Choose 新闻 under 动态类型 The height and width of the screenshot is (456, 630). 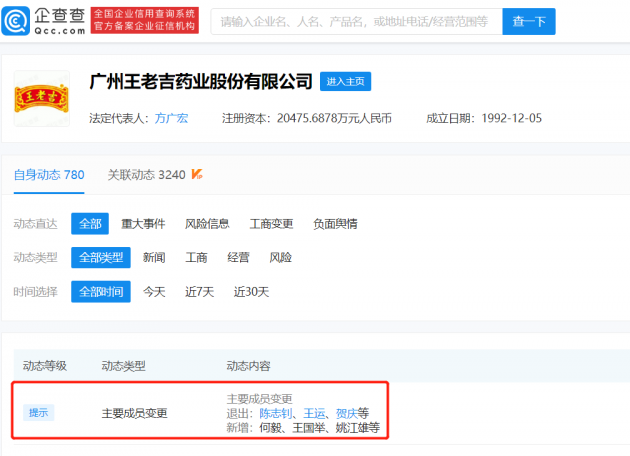coord(153,258)
